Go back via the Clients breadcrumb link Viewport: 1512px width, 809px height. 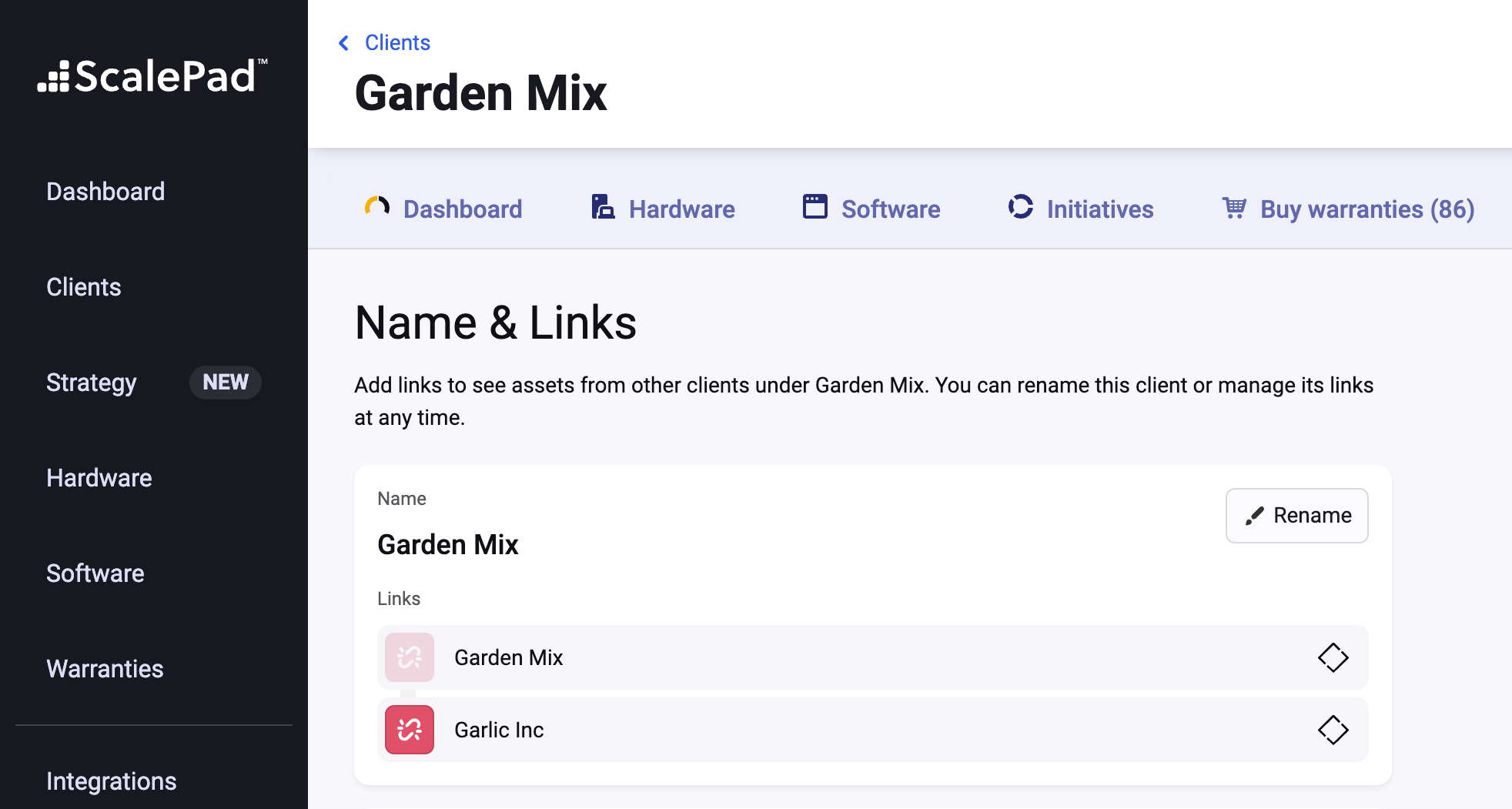(397, 43)
